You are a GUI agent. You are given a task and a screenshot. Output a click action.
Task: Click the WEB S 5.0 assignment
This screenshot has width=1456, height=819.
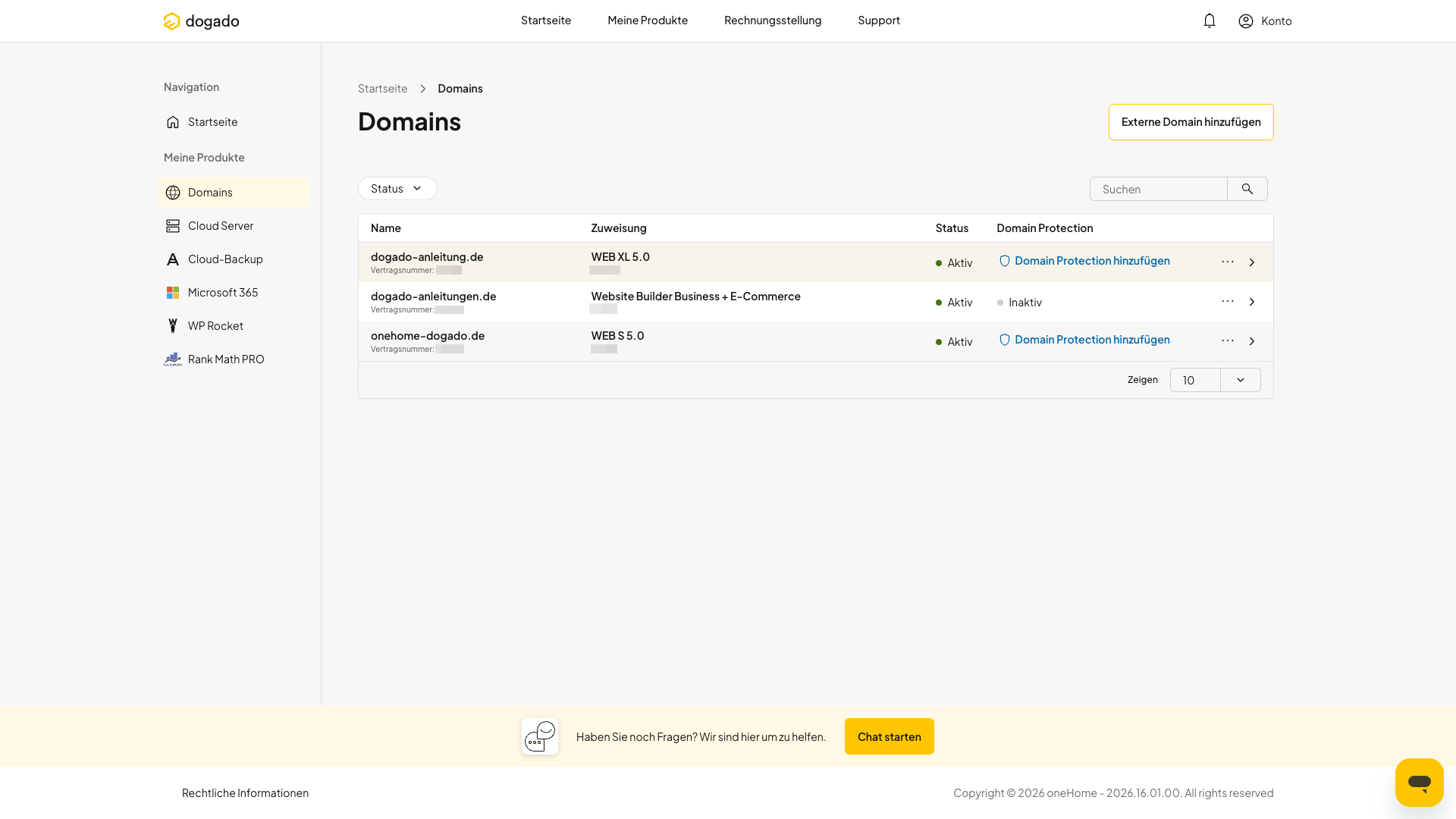[x=617, y=336]
